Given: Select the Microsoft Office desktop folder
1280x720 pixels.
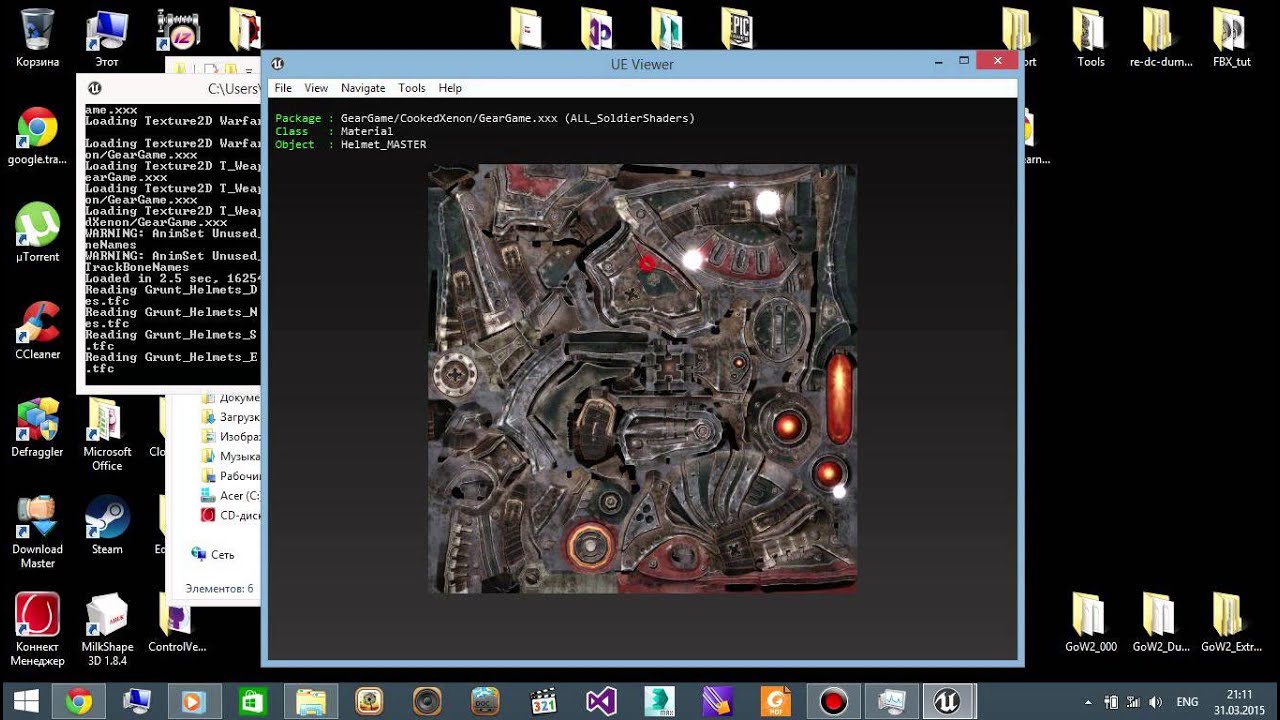Looking at the screenshot, I should (107, 435).
